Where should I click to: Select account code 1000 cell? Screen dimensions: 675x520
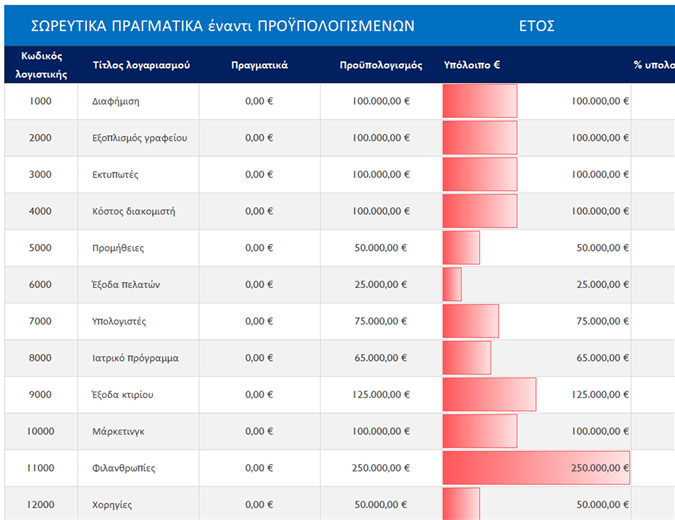[41, 101]
